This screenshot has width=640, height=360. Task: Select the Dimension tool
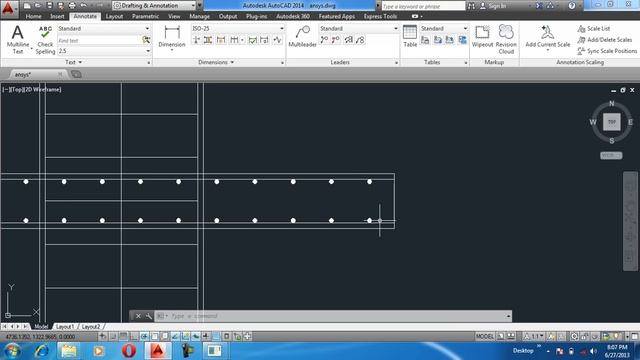point(172,37)
